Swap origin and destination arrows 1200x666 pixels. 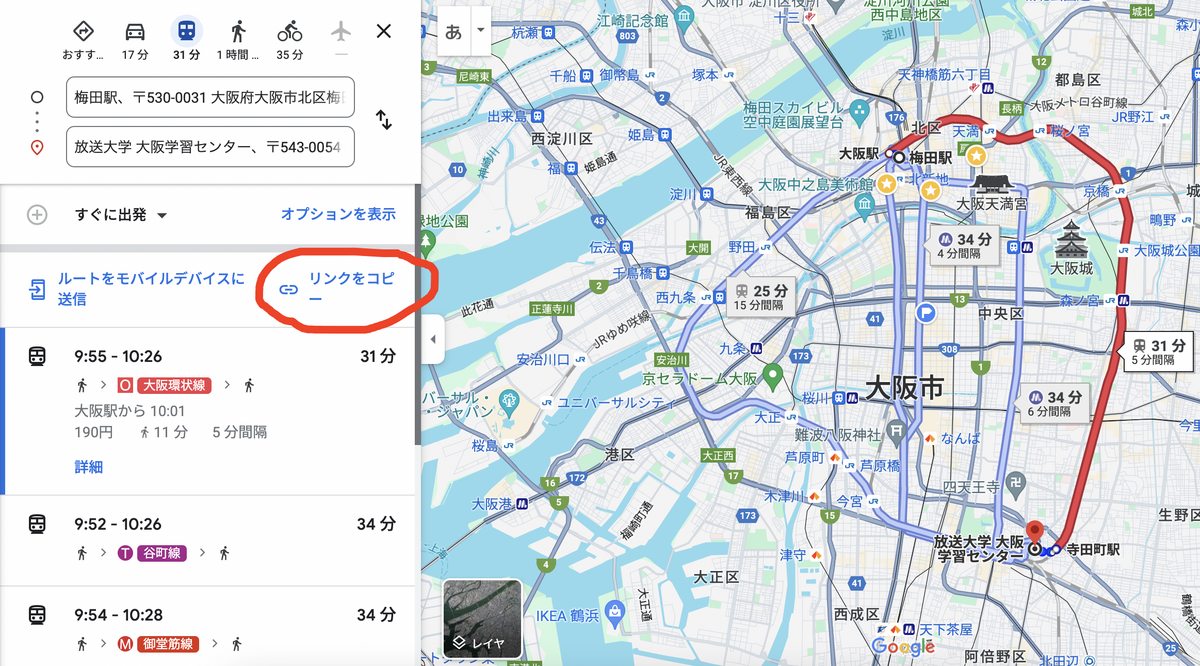click(x=384, y=121)
